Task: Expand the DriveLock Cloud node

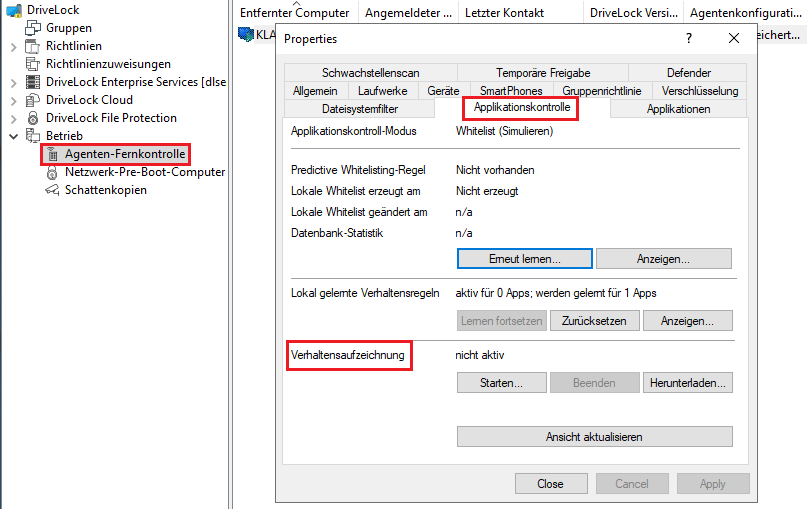Action: click(x=14, y=100)
